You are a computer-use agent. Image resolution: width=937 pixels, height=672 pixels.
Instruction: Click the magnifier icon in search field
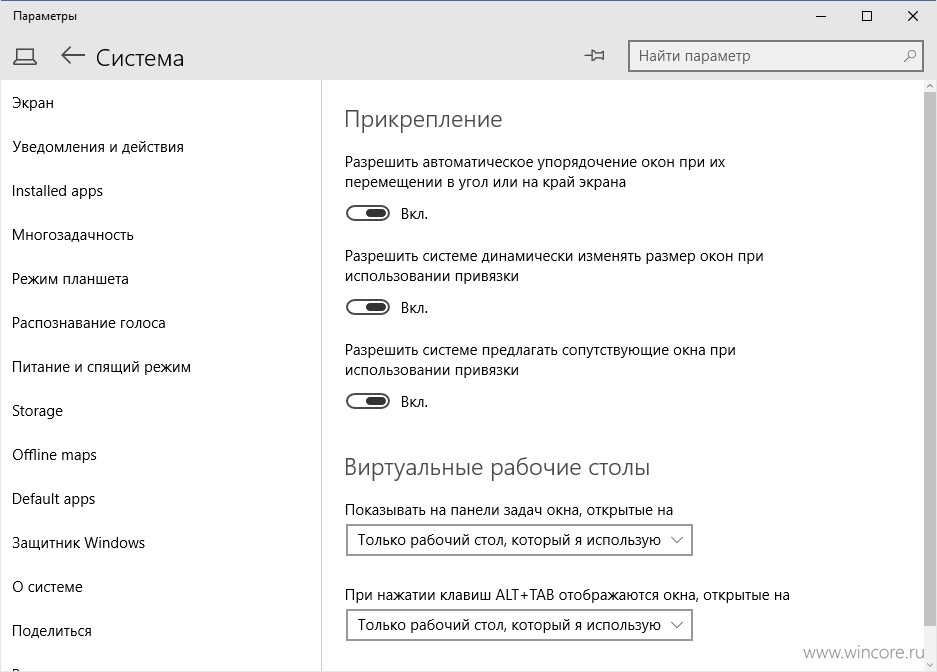pyautogui.click(x=910, y=56)
